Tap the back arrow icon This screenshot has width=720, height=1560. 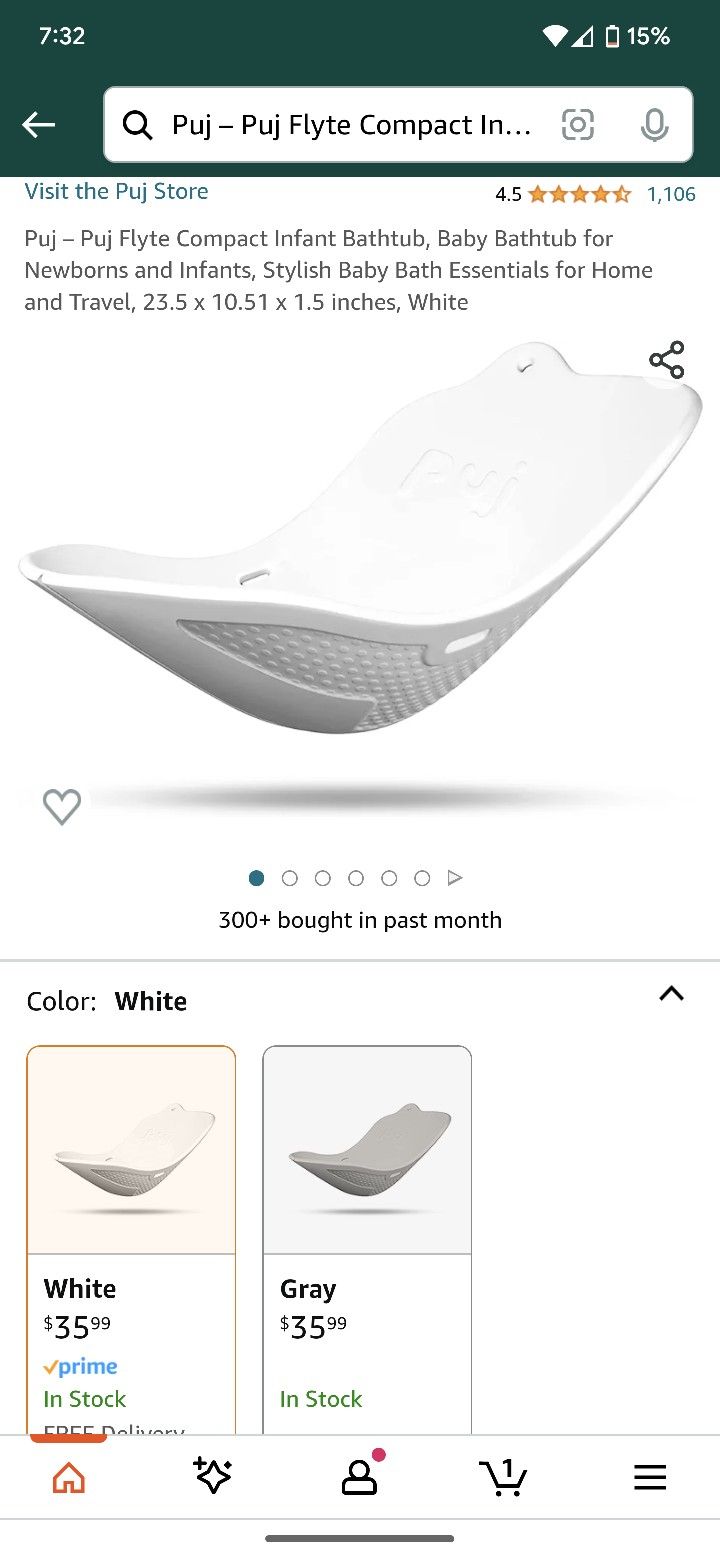click(x=38, y=125)
